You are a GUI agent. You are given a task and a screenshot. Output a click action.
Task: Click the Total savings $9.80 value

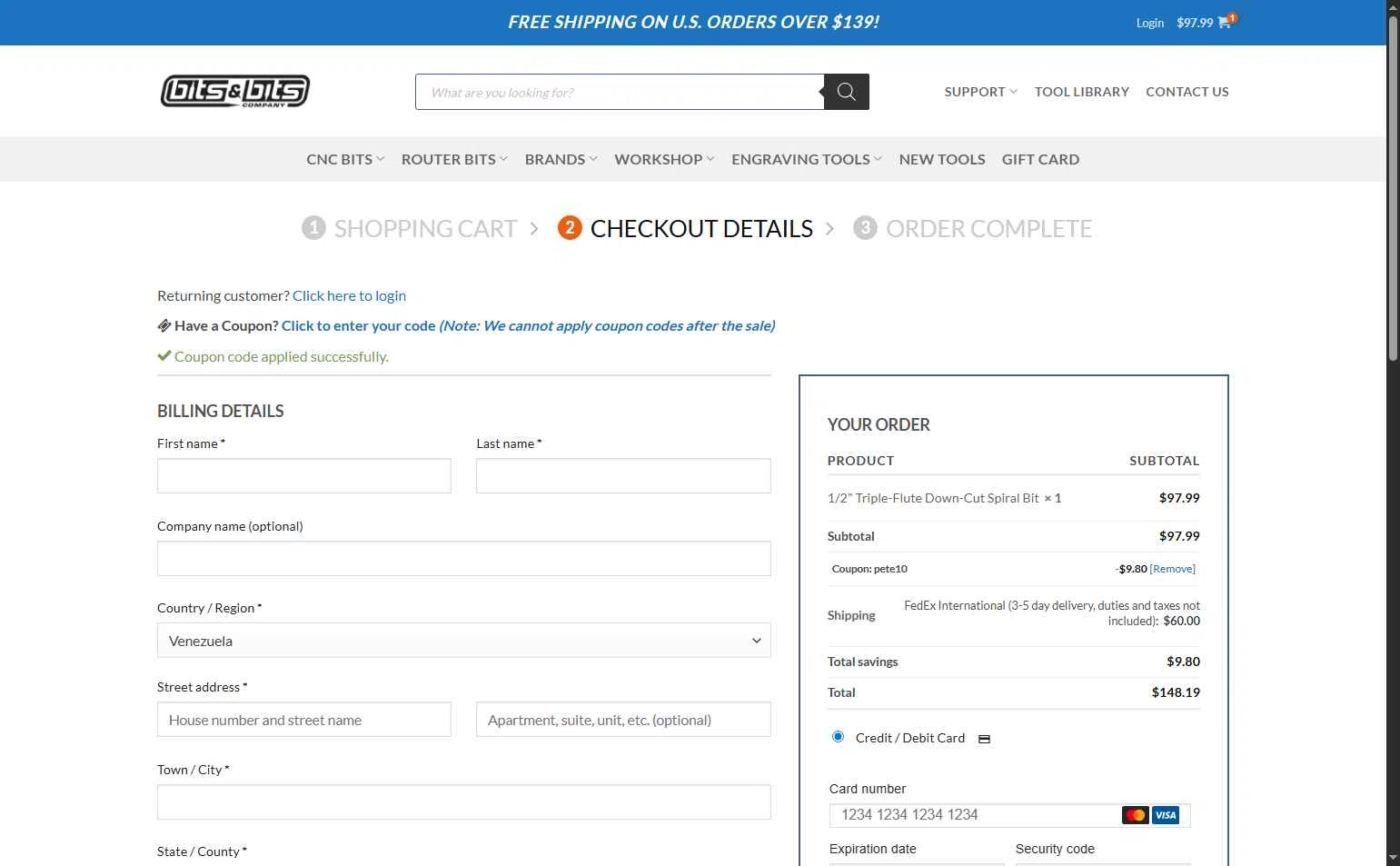point(1183,662)
